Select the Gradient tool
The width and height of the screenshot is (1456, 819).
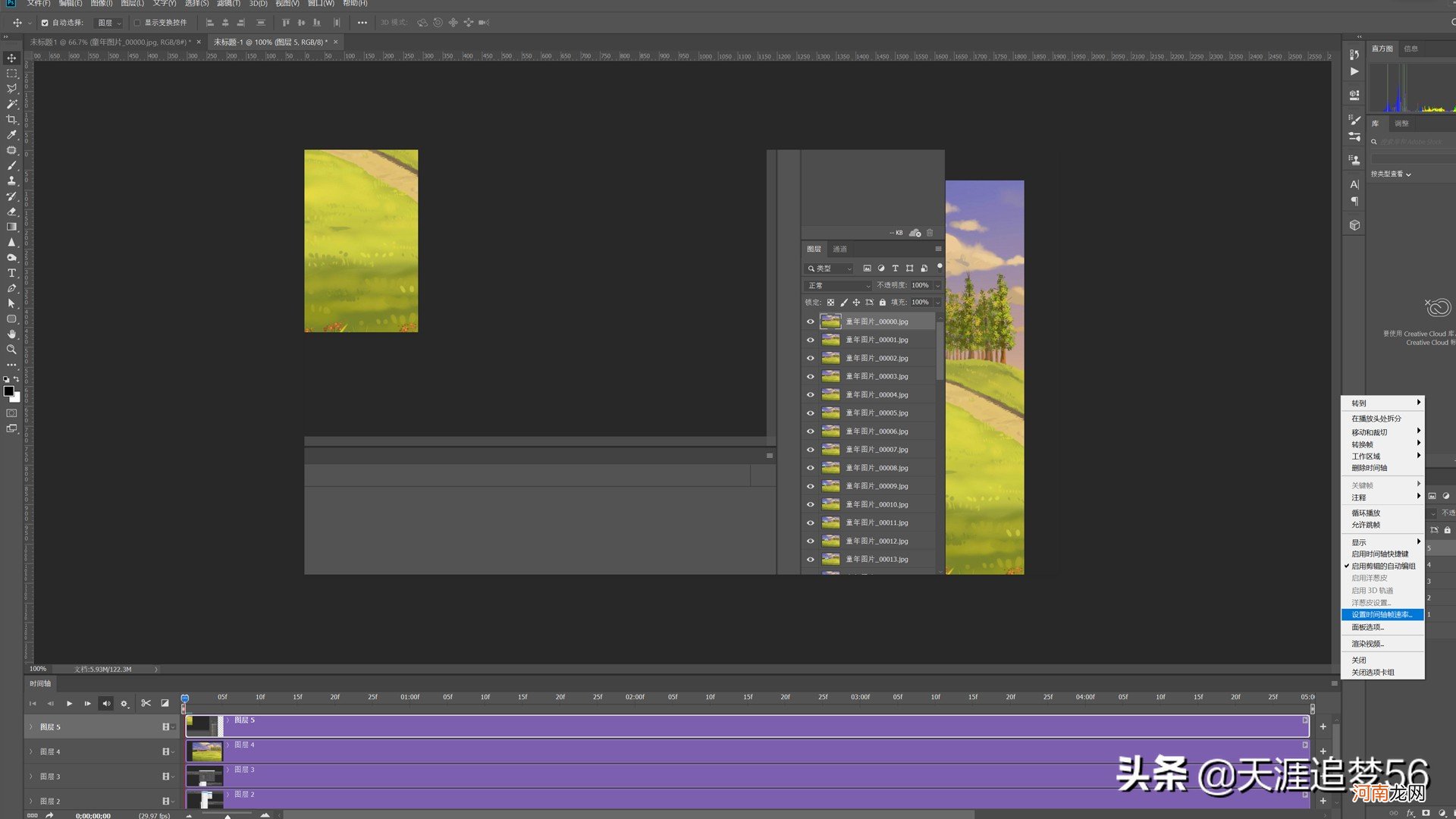pos(11,227)
